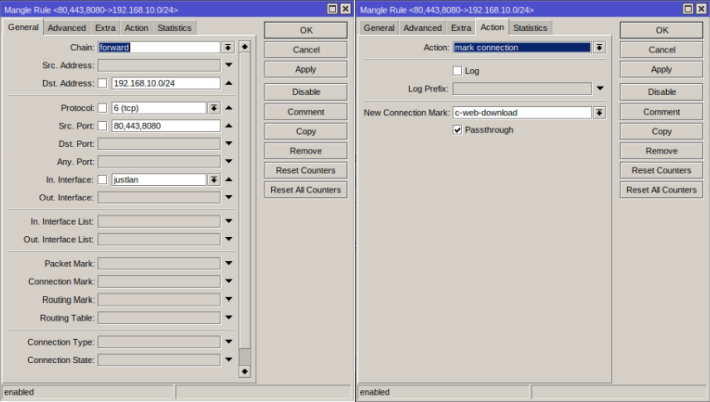Expand Routing Table field arrow

(229, 317)
